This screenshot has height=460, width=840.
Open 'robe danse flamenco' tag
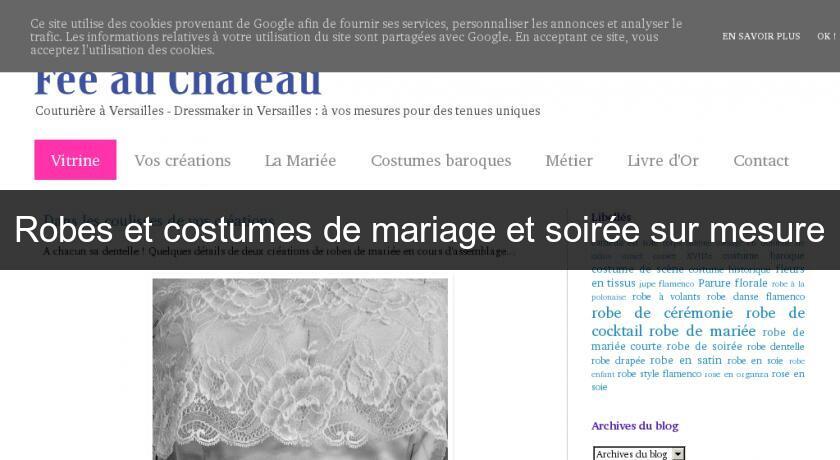(755, 297)
